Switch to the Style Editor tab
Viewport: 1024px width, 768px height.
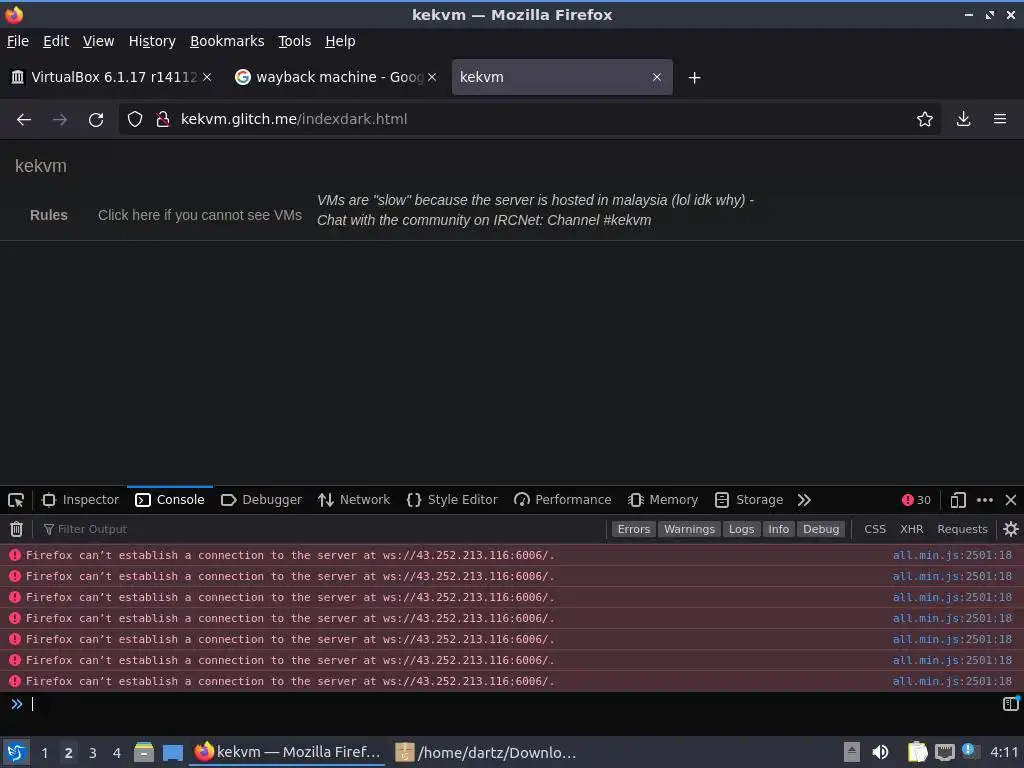pos(451,500)
